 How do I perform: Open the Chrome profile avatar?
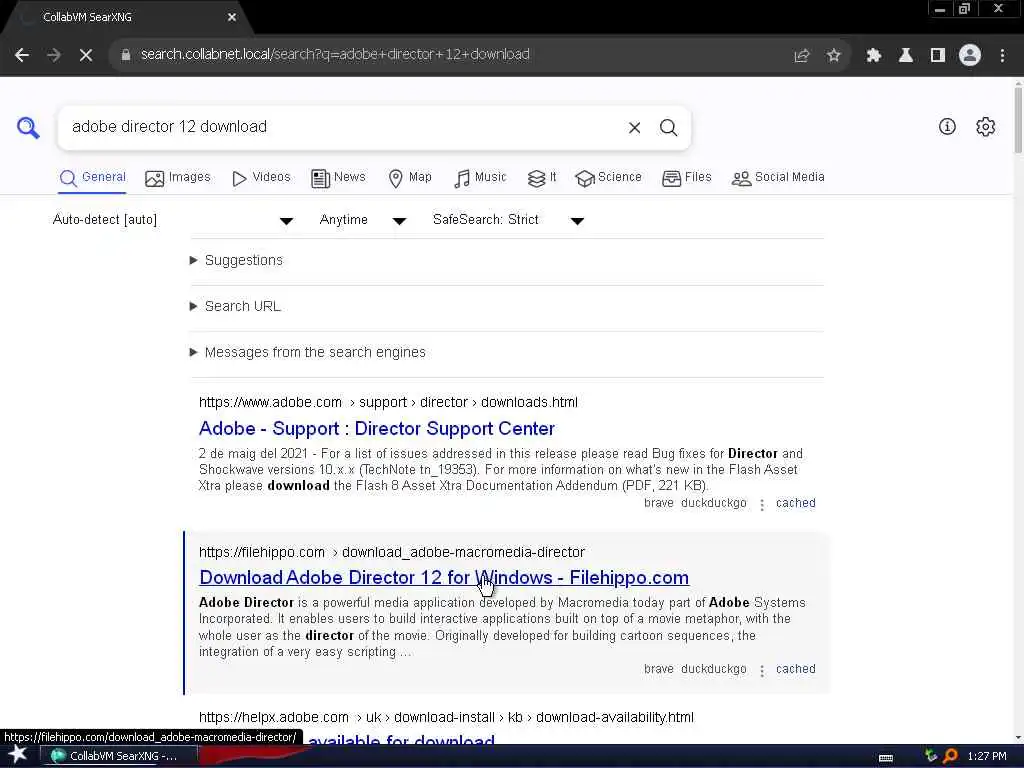tap(970, 55)
